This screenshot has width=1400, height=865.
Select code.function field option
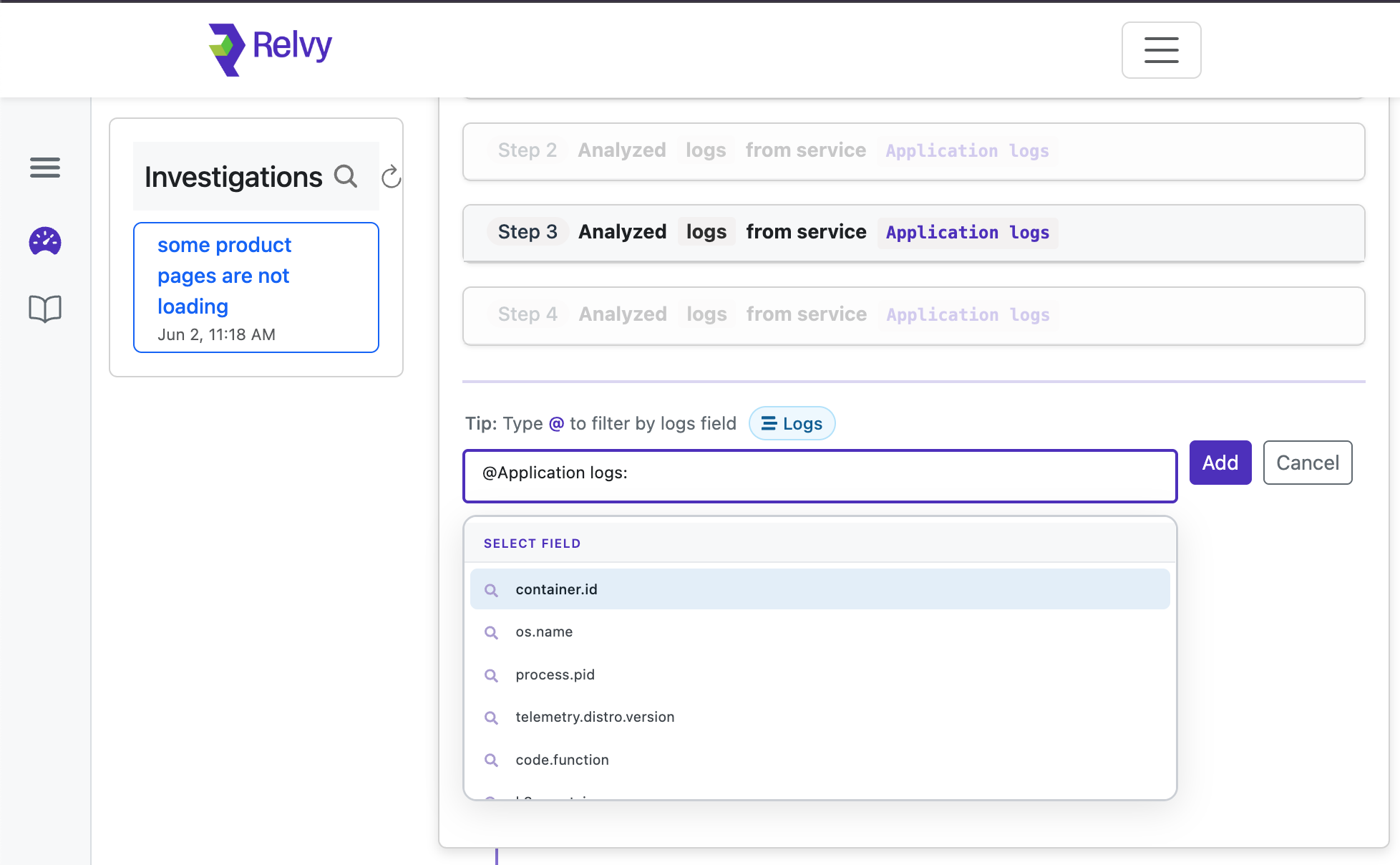[x=562, y=760]
